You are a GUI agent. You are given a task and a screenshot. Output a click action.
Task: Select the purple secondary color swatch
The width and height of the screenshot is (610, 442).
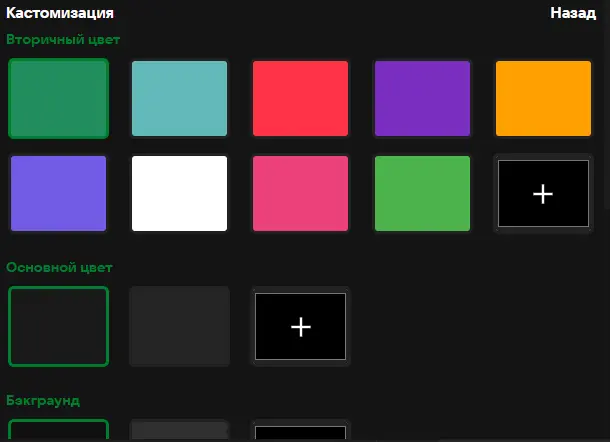pos(422,98)
